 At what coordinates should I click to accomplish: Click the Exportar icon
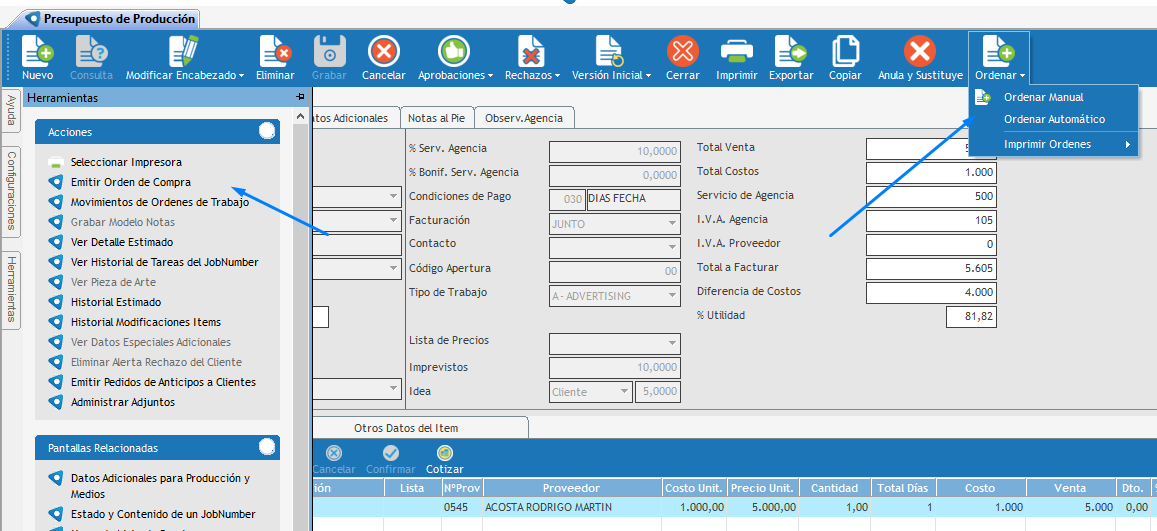coord(791,51)
